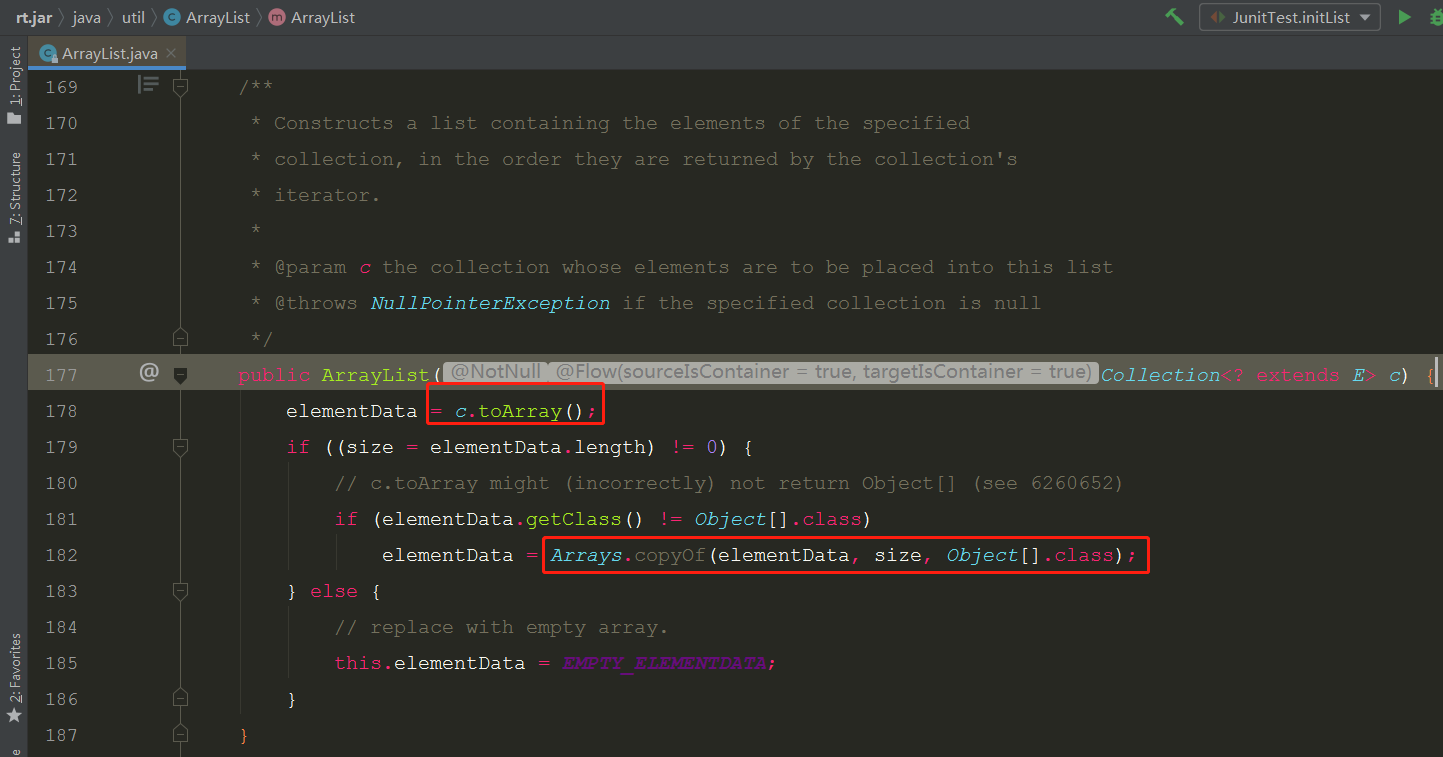1443x757 pixels.
Task: Click the 'this' keyword on line 185
Action: click(358, 663)
